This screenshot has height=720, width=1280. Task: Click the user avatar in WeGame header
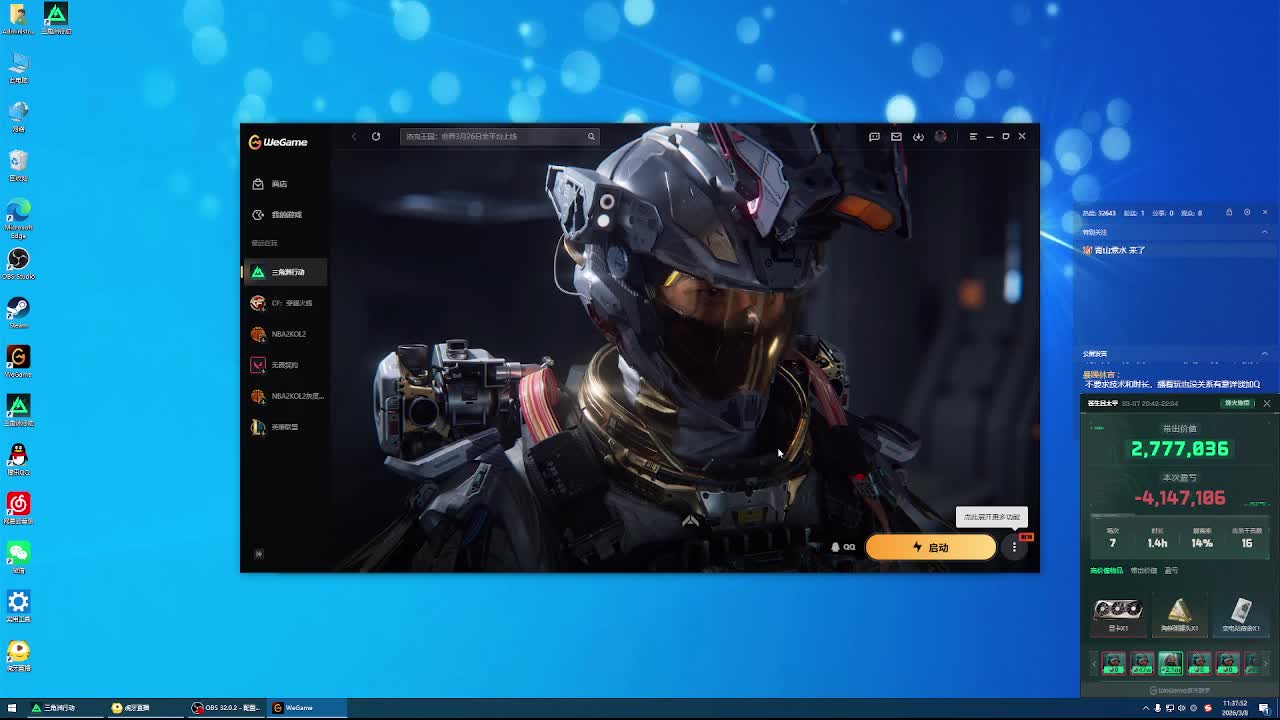(940, 136)
